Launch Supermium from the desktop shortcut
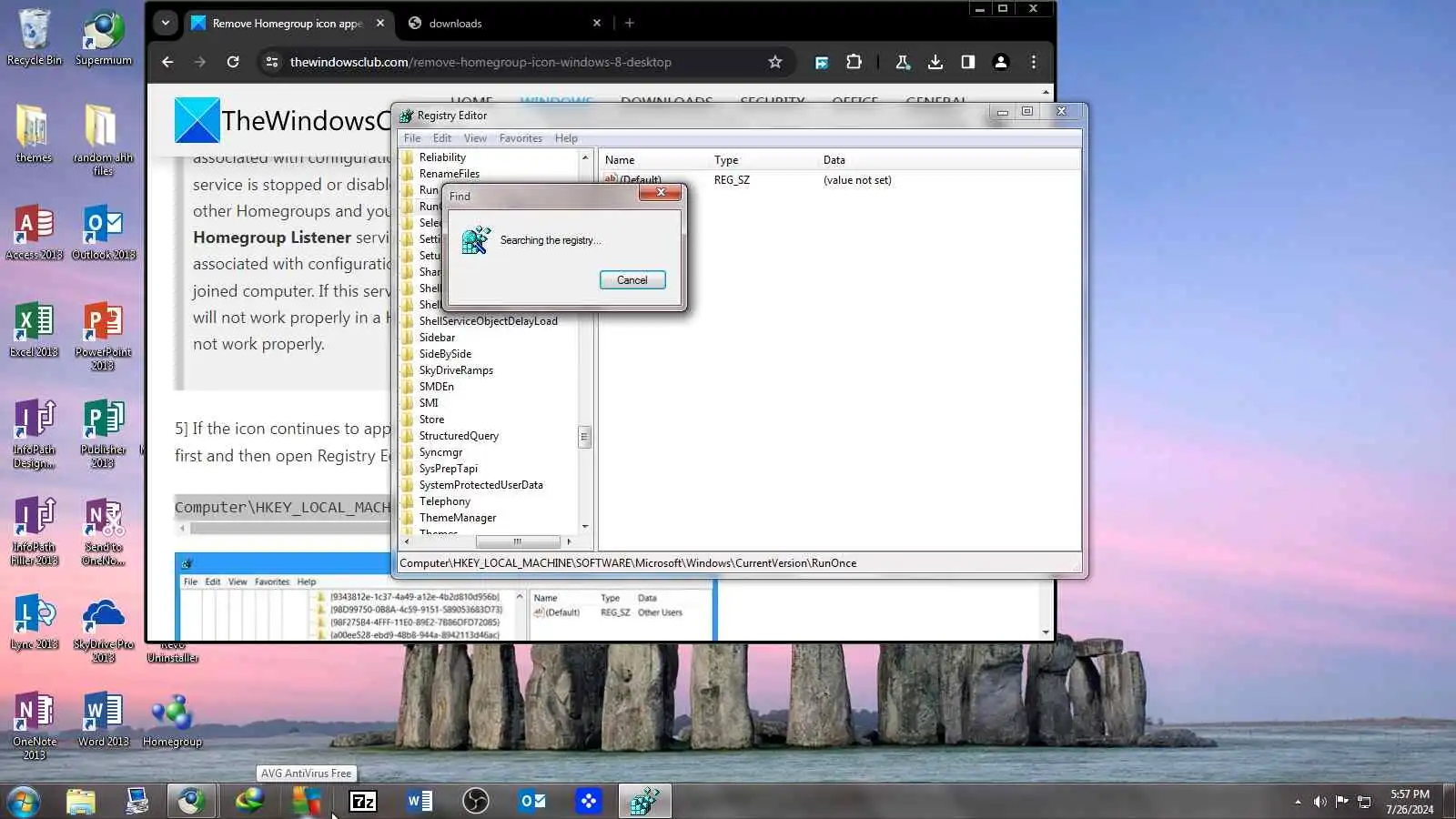The image size is (1456, 819). pos(103,36)
